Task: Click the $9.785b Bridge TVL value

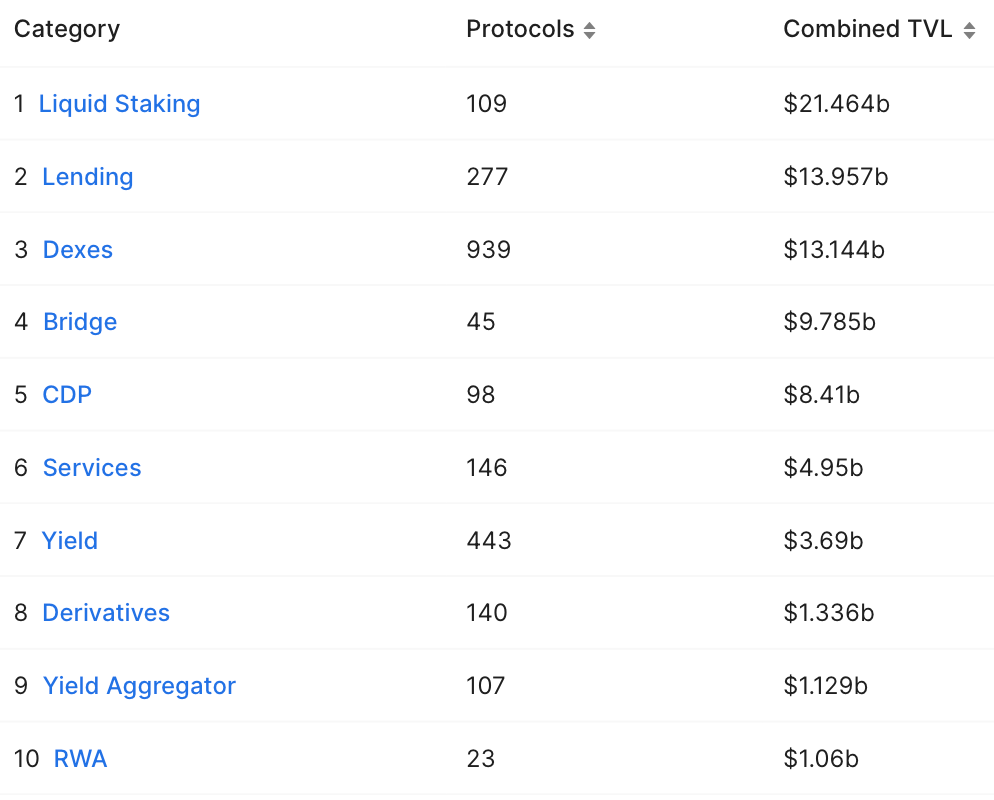Action: pyautogui.click(x=829, y=322)
